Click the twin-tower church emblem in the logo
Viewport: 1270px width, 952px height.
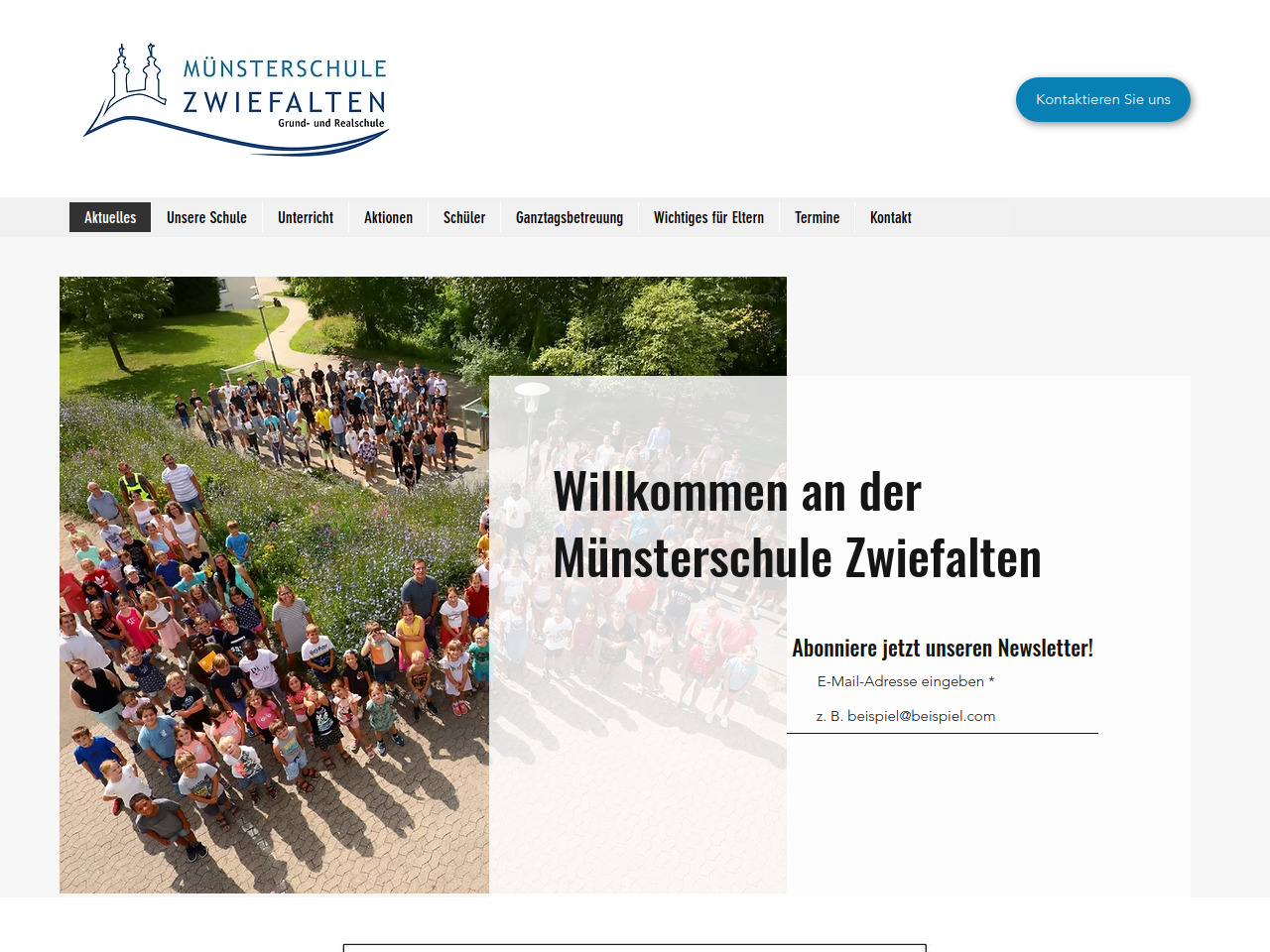pyautogui.click(x=137, y=75)
